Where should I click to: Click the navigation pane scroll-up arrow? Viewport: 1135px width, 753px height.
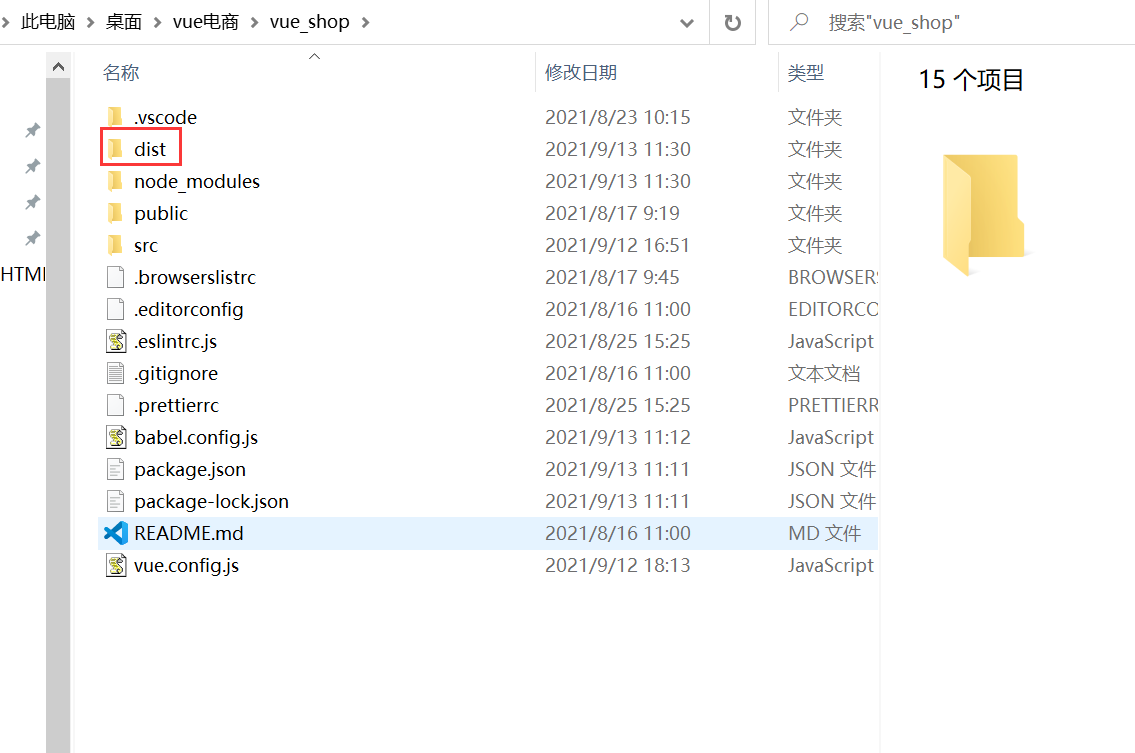58,68
